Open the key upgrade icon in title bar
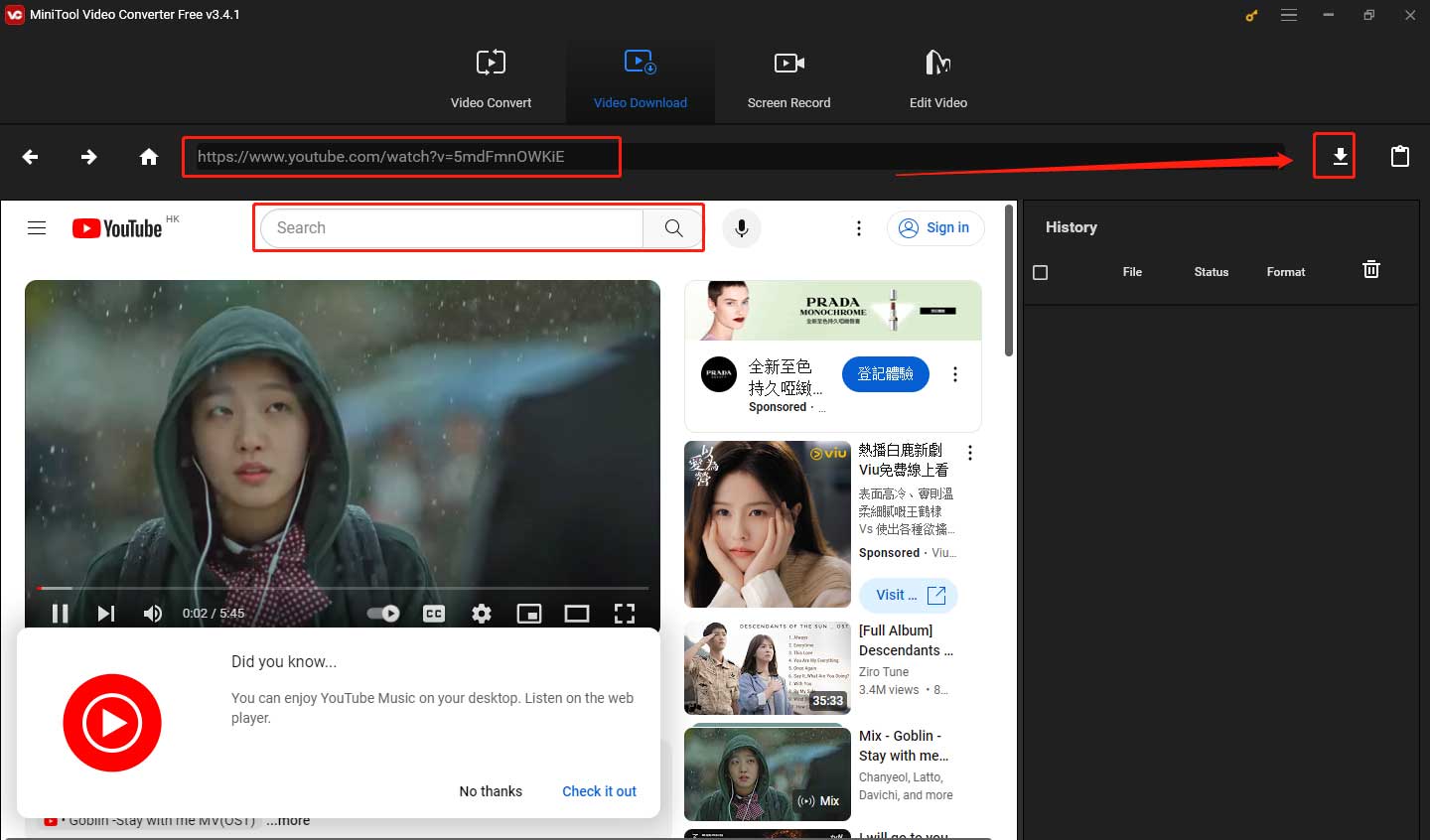This screenshot has width=1430, height=840. [x=1251, y=15]
